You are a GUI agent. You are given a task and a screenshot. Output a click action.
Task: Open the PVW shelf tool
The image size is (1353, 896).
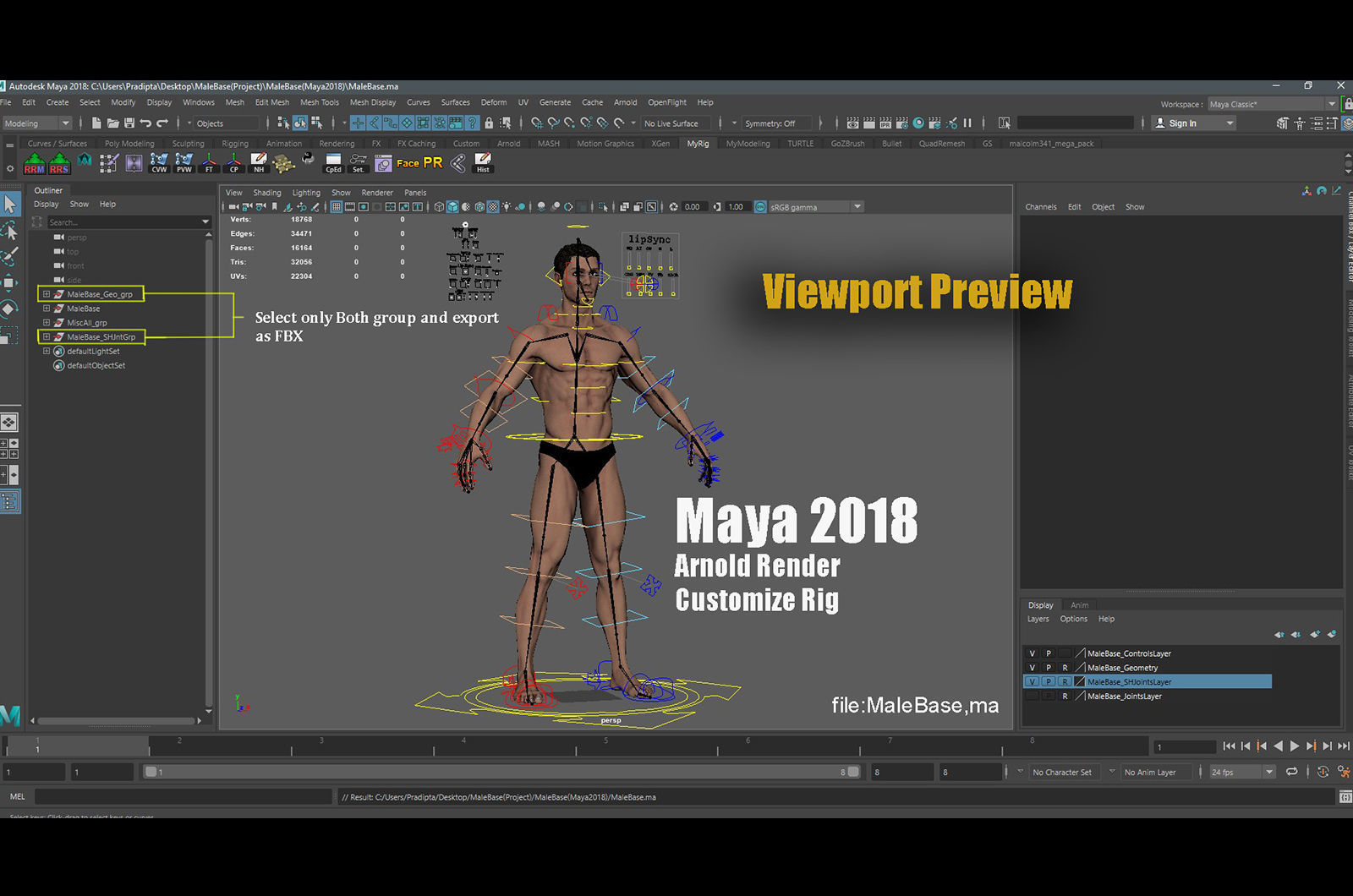(184, 163)
